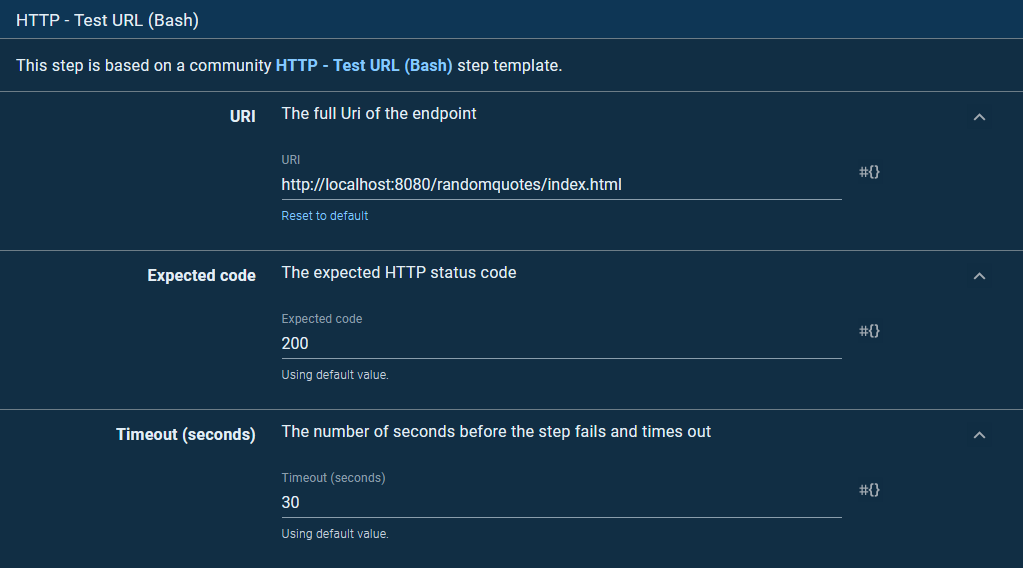This screenshot has width=1023, height=568.
Task: Click the Expected code field showing 200
Action: pos(560,344)
